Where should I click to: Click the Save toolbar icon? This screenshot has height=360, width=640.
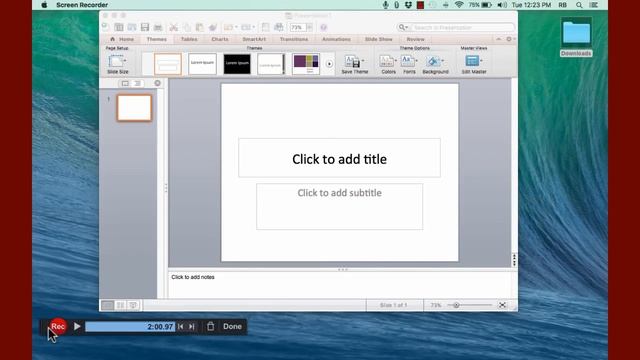pyautogui.click(x=145, y=27)
